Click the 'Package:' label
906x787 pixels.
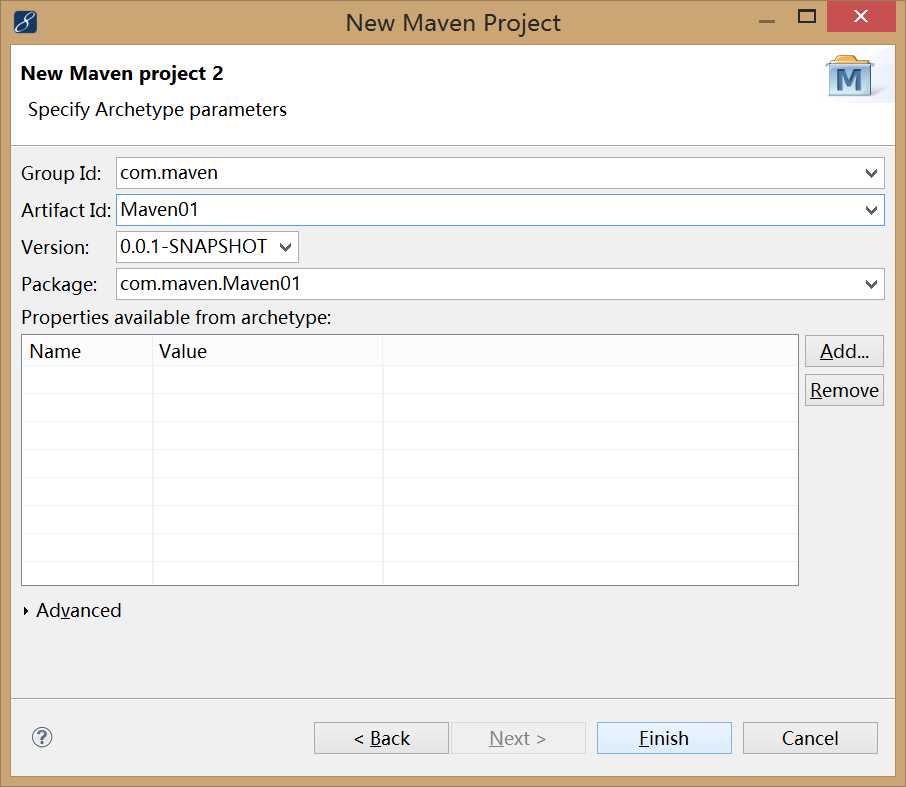click(x=60, y=284)
